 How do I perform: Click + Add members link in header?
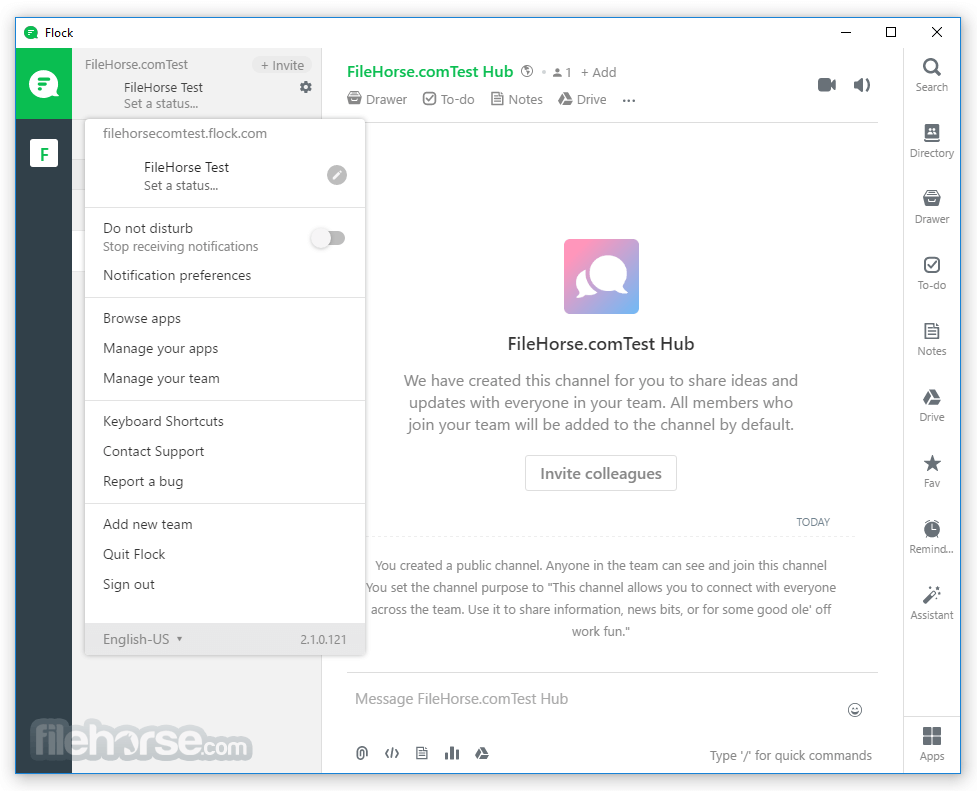pos(599,72)
